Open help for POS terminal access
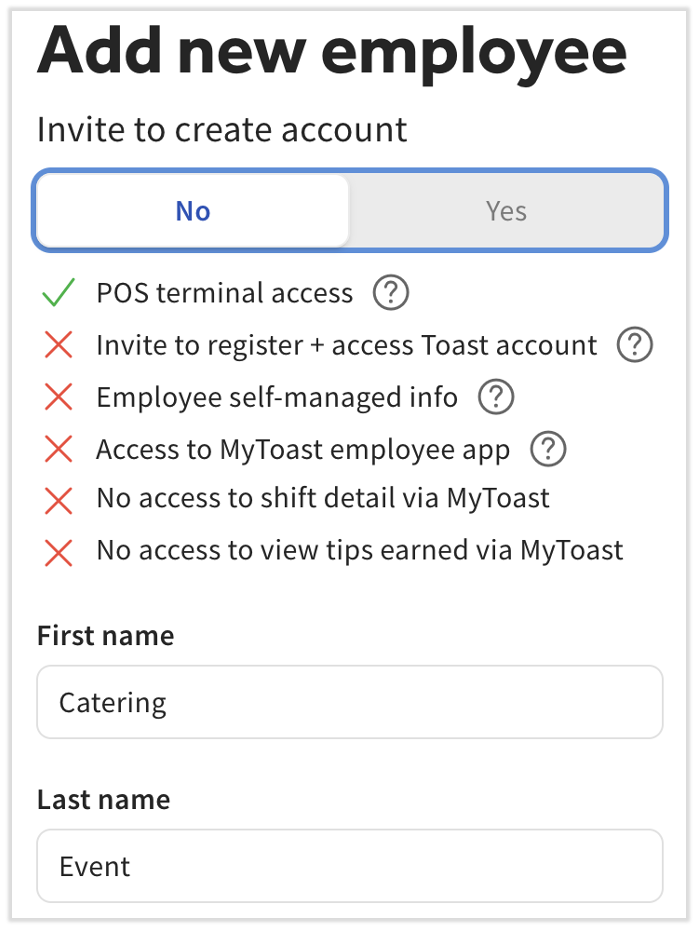 391,293
